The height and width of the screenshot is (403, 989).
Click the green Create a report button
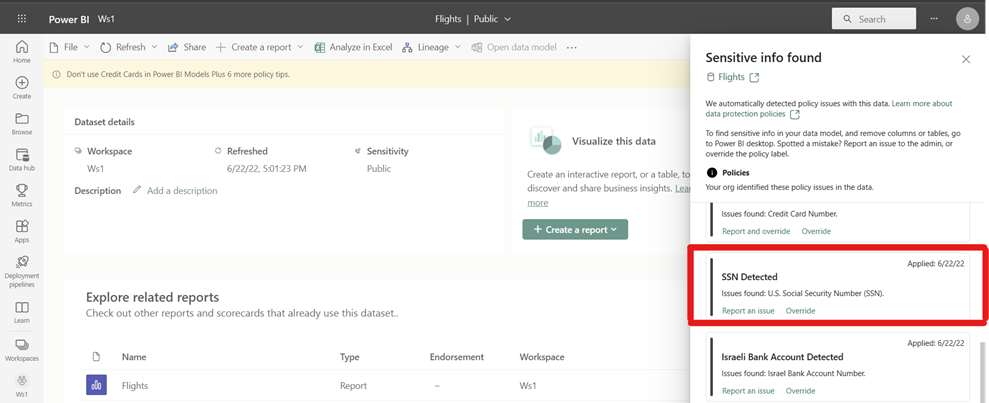click(x=575, y=230)
